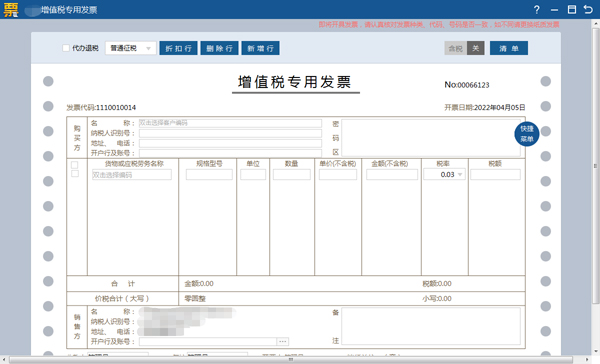The height and width of the screenshot is (364, 600).
Task: Open the 快捷菜单 round shortcut button
Action: click(x=527, y=134)
